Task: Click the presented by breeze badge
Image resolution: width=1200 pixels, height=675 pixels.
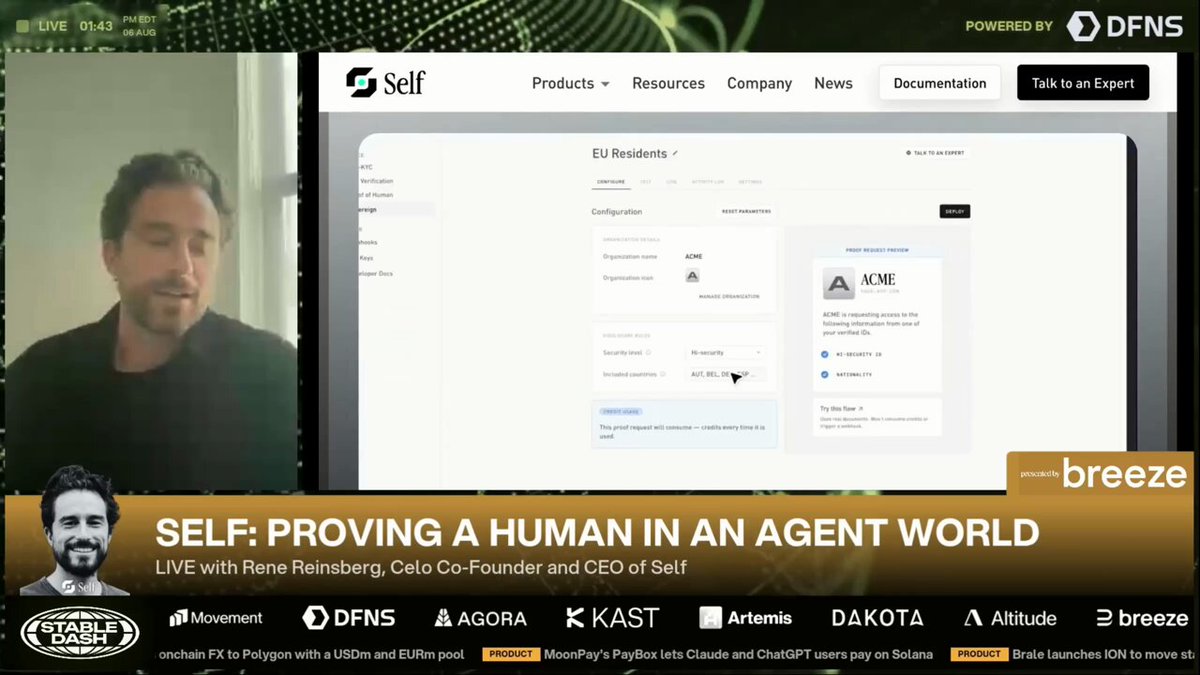Action: point(1098,473)
